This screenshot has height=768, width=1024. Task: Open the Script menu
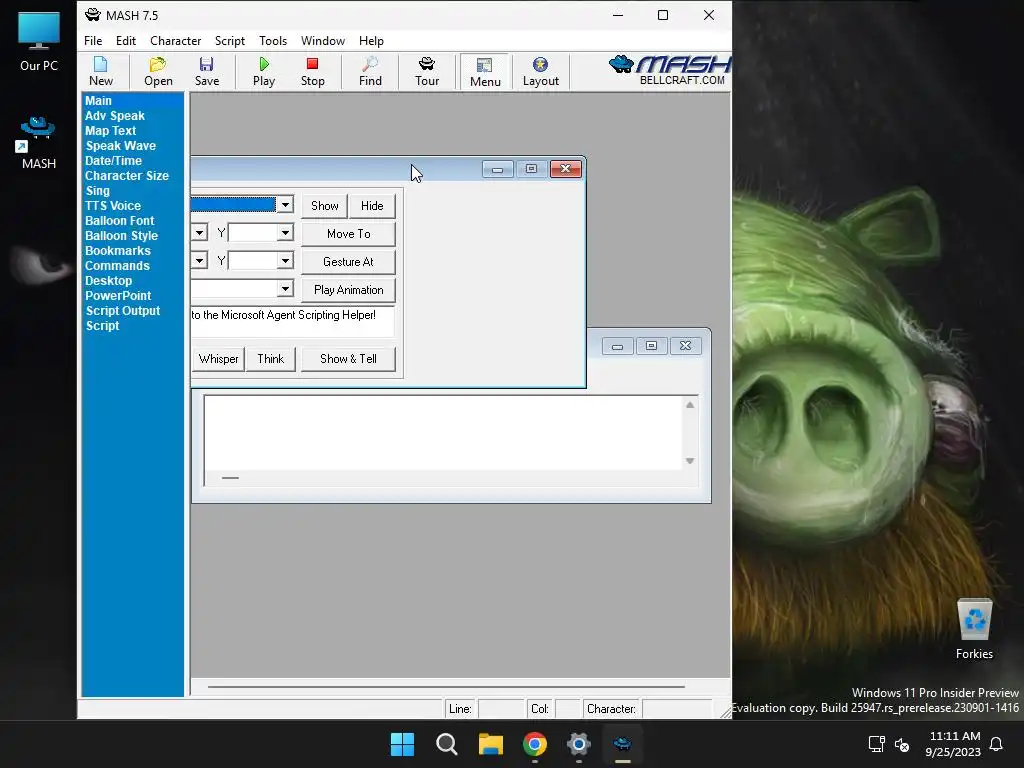pos(230,40)
